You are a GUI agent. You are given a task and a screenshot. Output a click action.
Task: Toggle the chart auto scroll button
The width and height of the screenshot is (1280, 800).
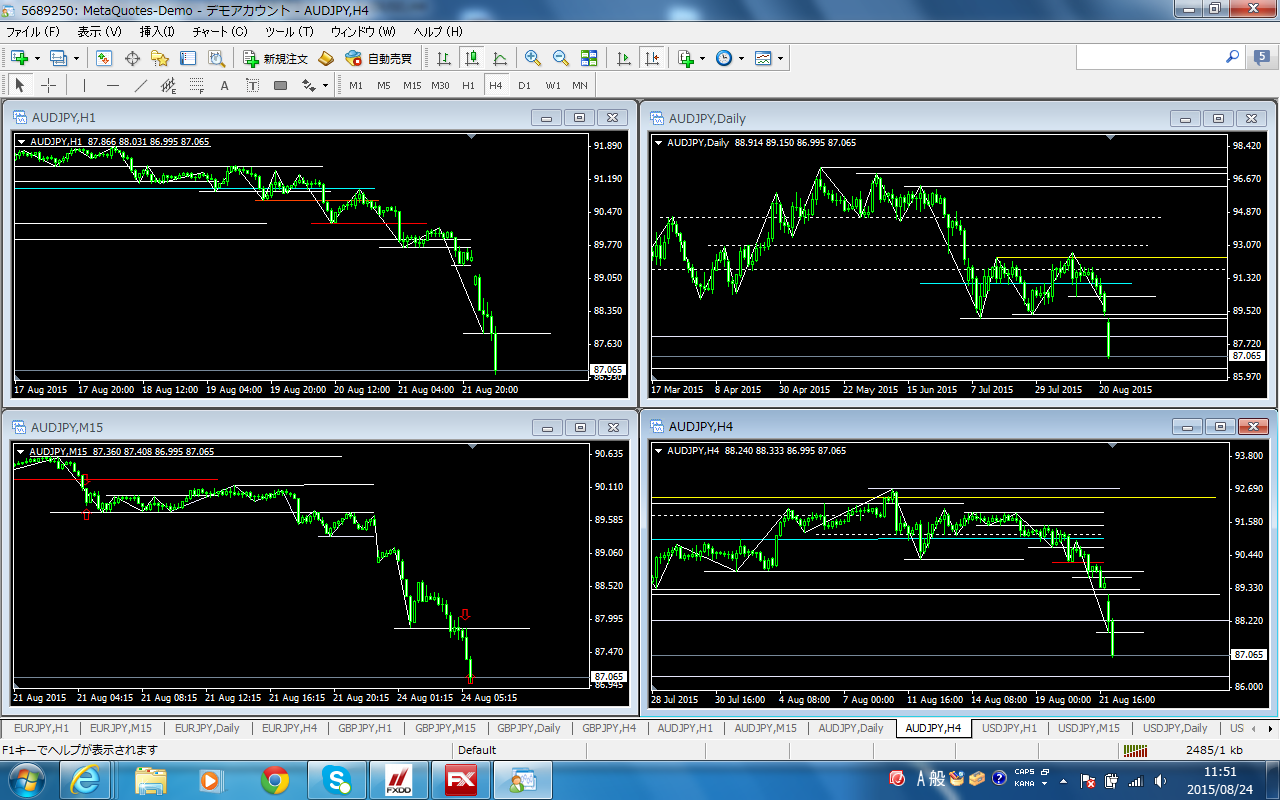coord(624,59)
